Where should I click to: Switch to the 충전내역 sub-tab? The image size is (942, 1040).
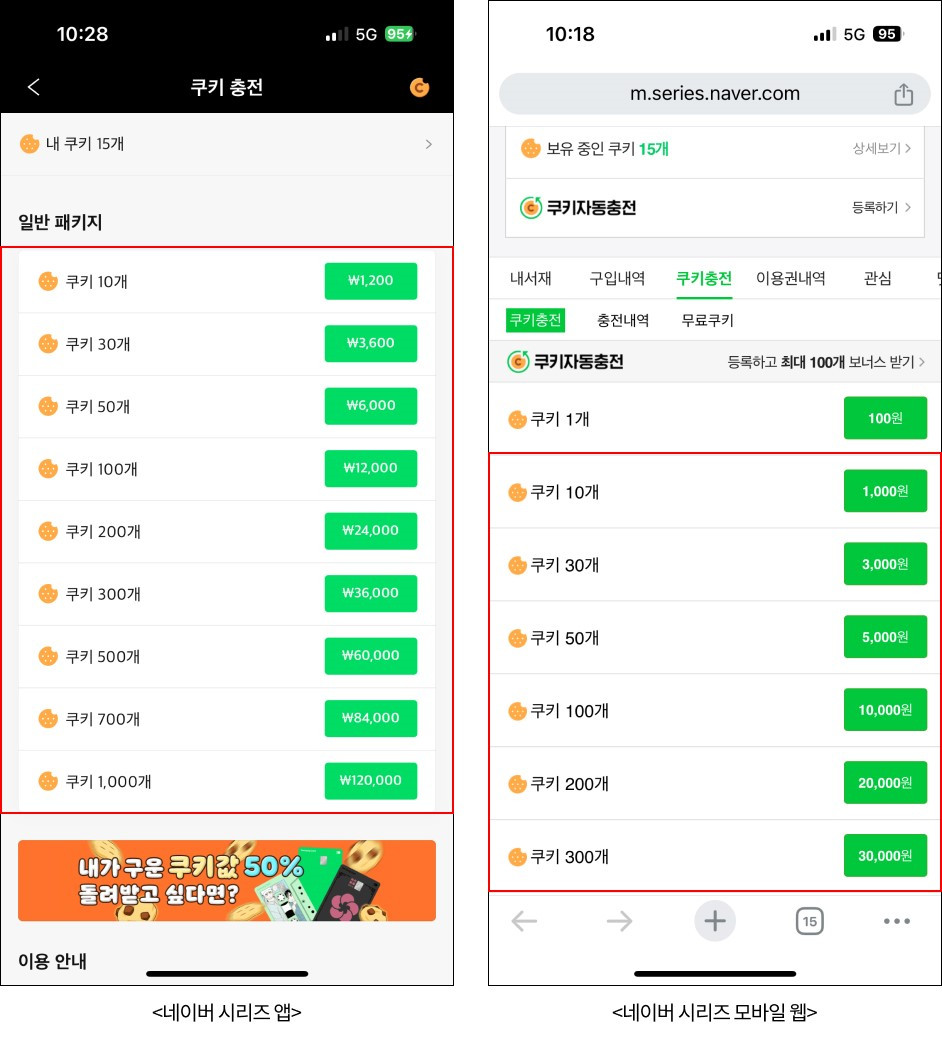click(623, 320)
